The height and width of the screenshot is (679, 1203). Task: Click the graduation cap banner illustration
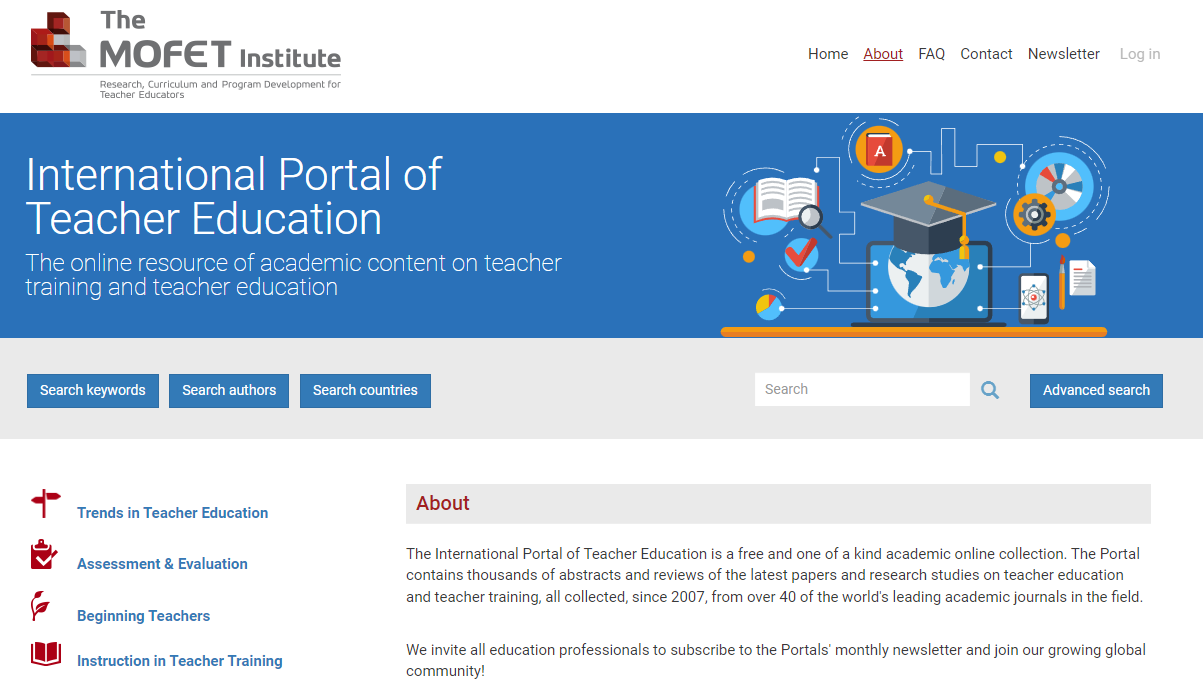[914, 228]
